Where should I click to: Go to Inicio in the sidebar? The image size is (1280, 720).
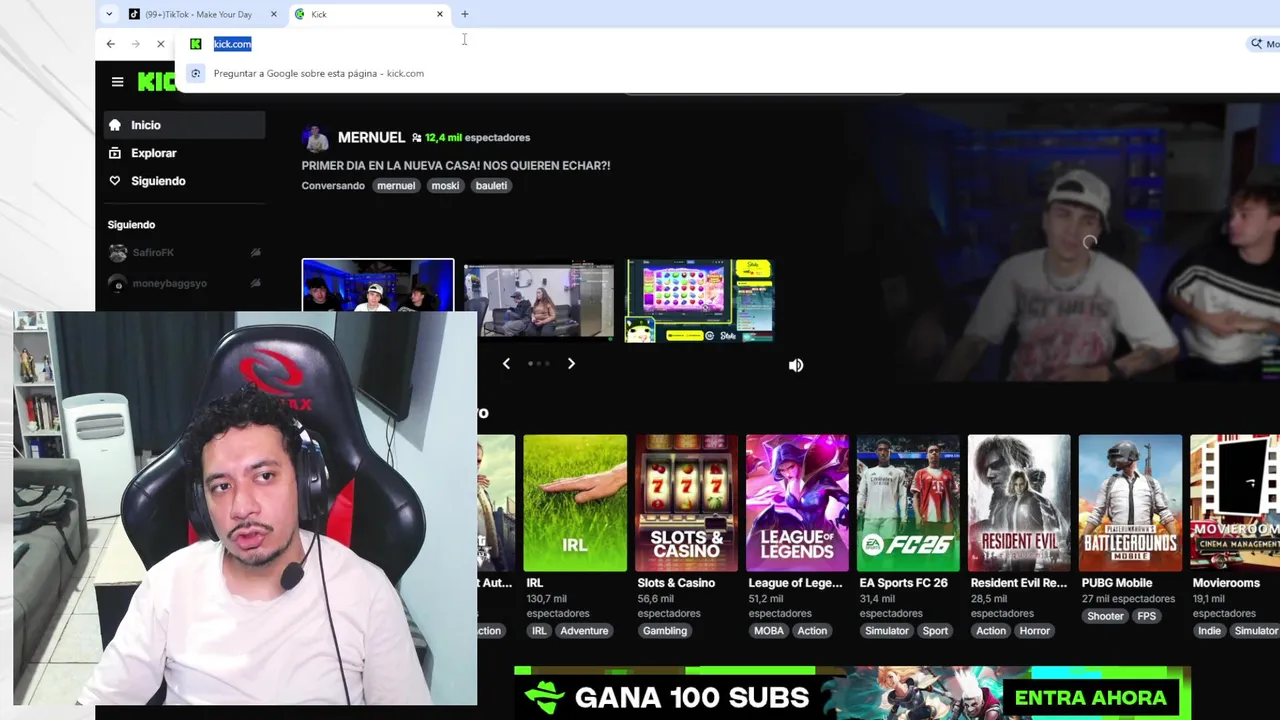184,125
